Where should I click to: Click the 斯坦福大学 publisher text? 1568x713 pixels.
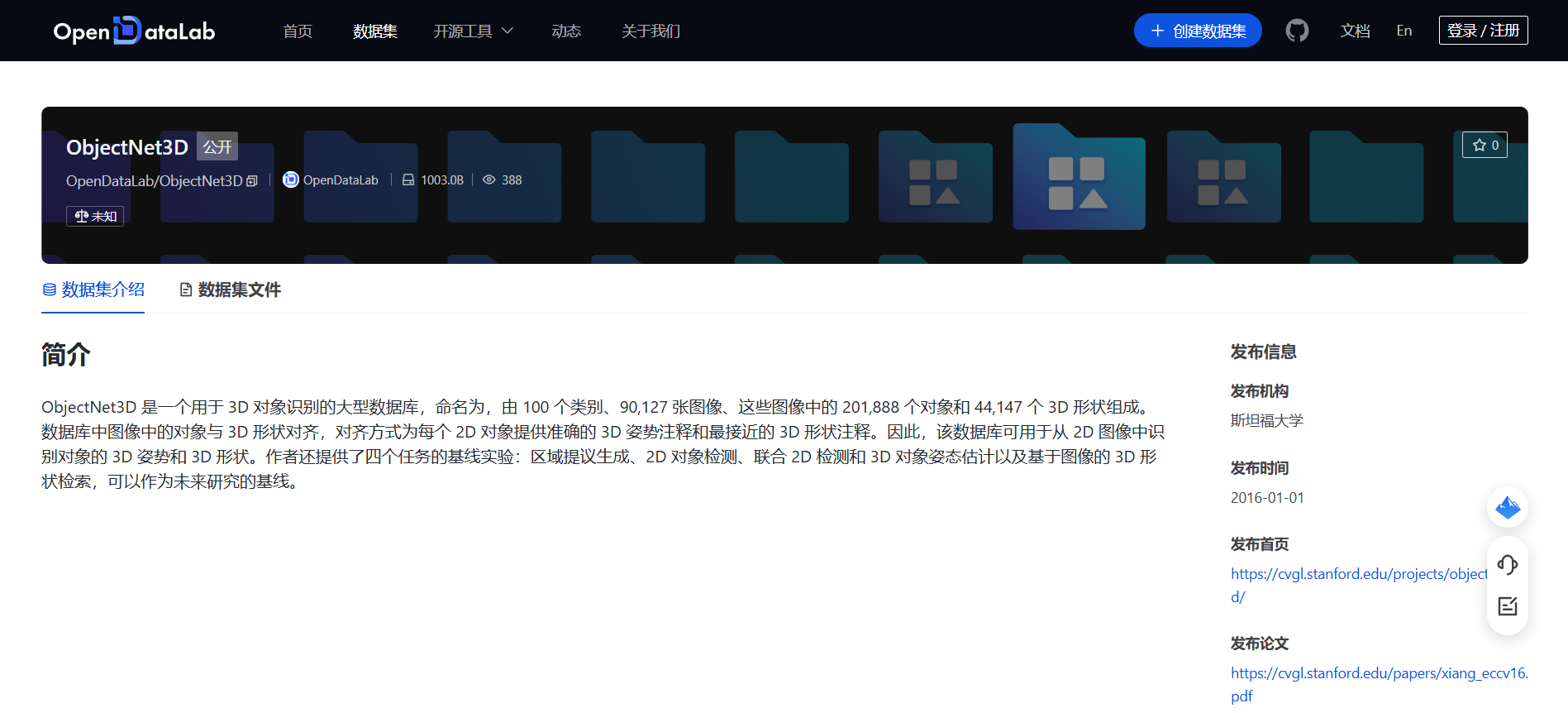[x=1267, y=420]
